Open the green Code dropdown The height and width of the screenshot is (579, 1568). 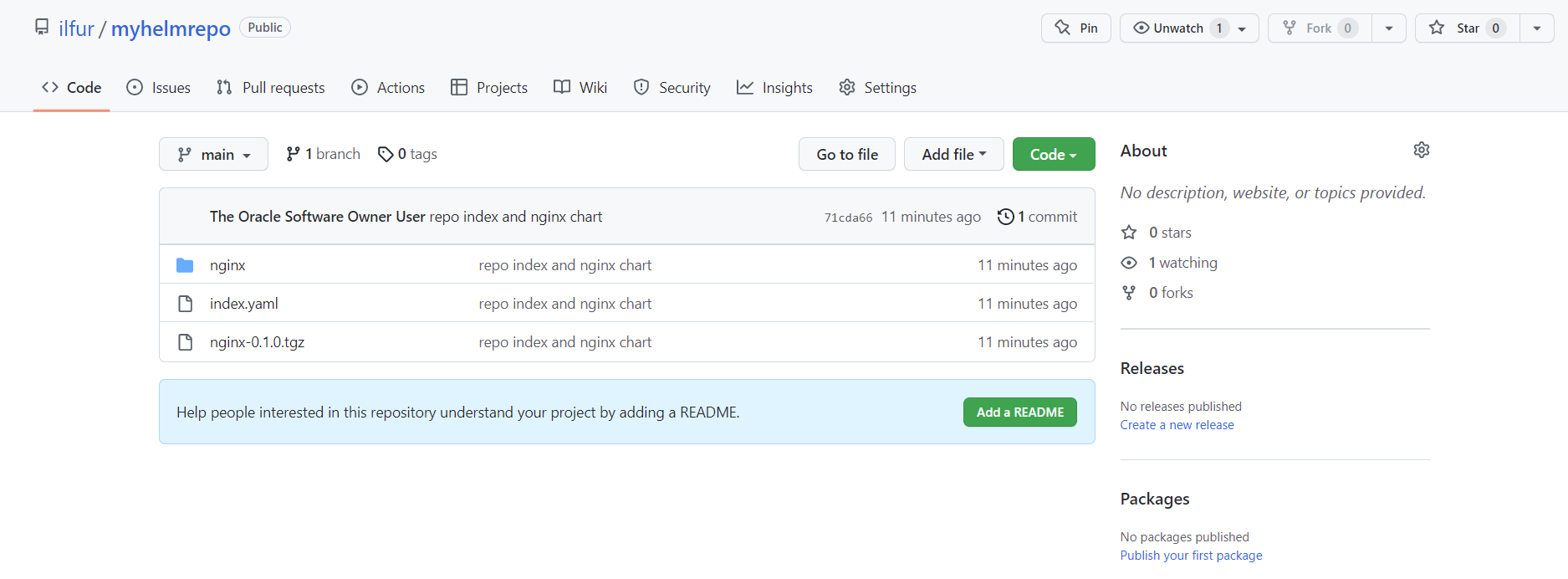pos(1054,154)
